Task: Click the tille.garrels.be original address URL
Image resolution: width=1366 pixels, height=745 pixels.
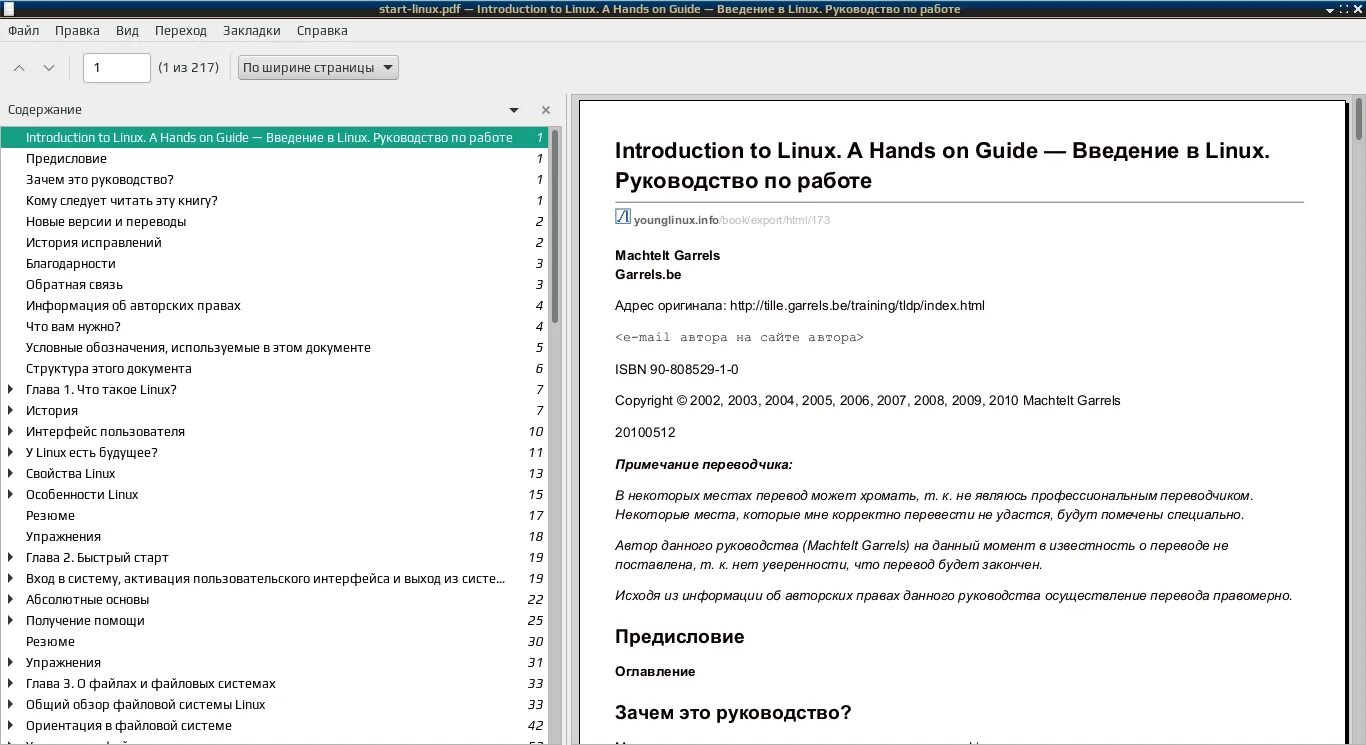Action: pos(857,306)
